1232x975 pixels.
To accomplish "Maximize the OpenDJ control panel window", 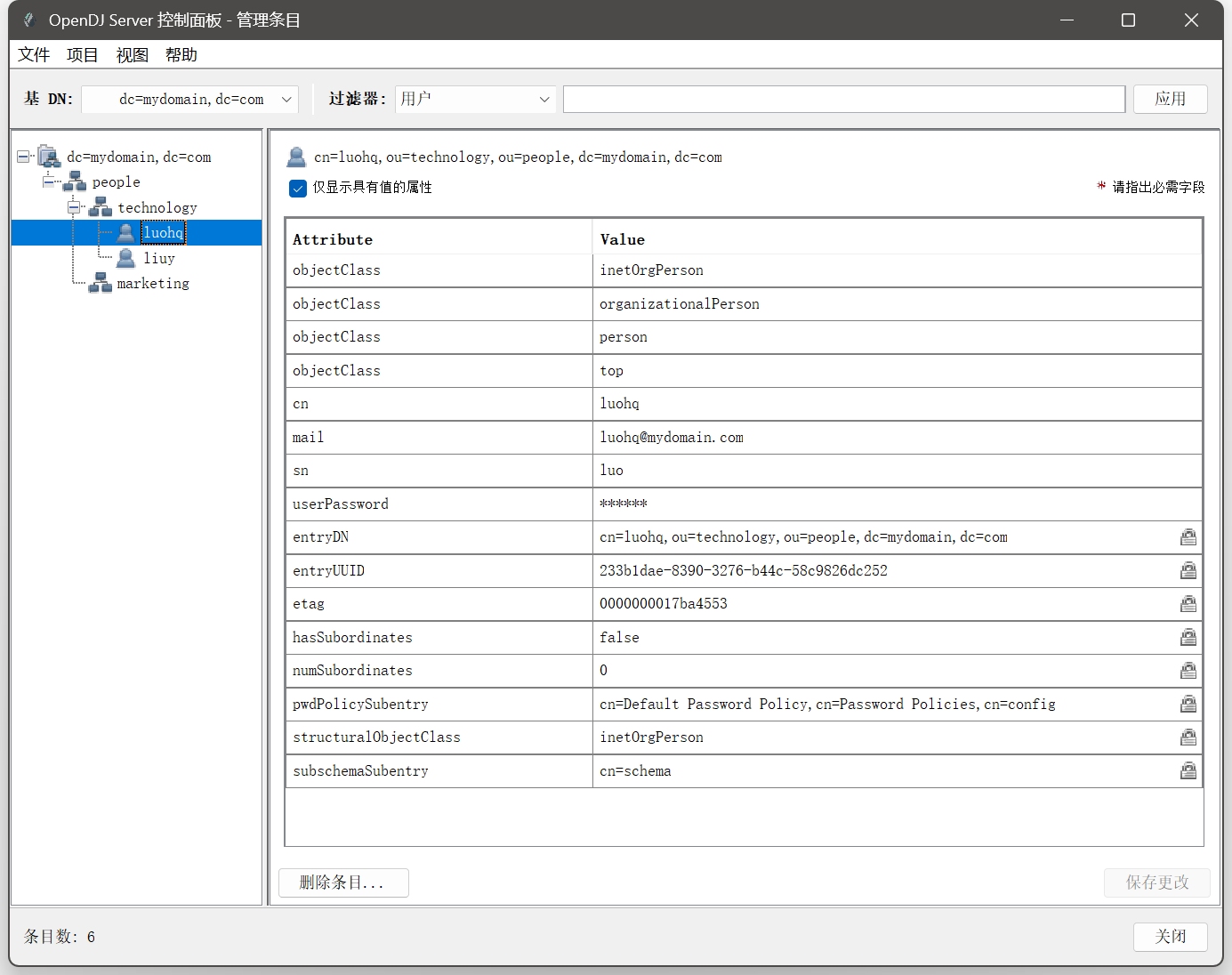I will click(1128, 20).
